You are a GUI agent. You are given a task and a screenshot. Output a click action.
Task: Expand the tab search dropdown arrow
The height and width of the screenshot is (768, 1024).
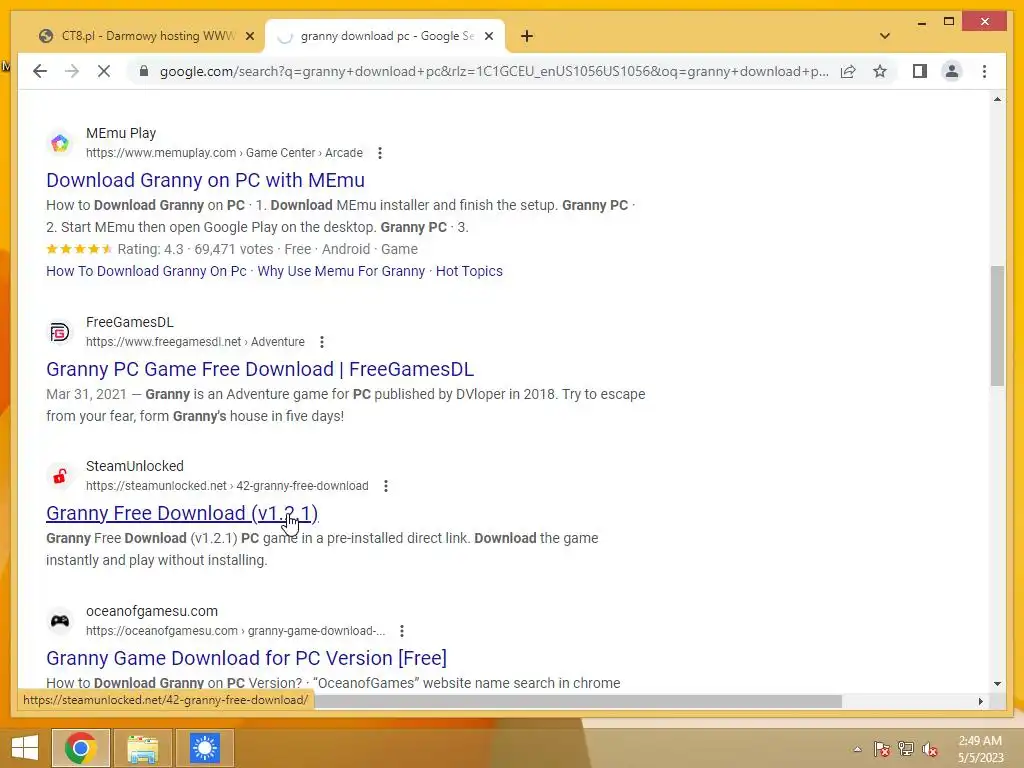(x=885, y=36)
